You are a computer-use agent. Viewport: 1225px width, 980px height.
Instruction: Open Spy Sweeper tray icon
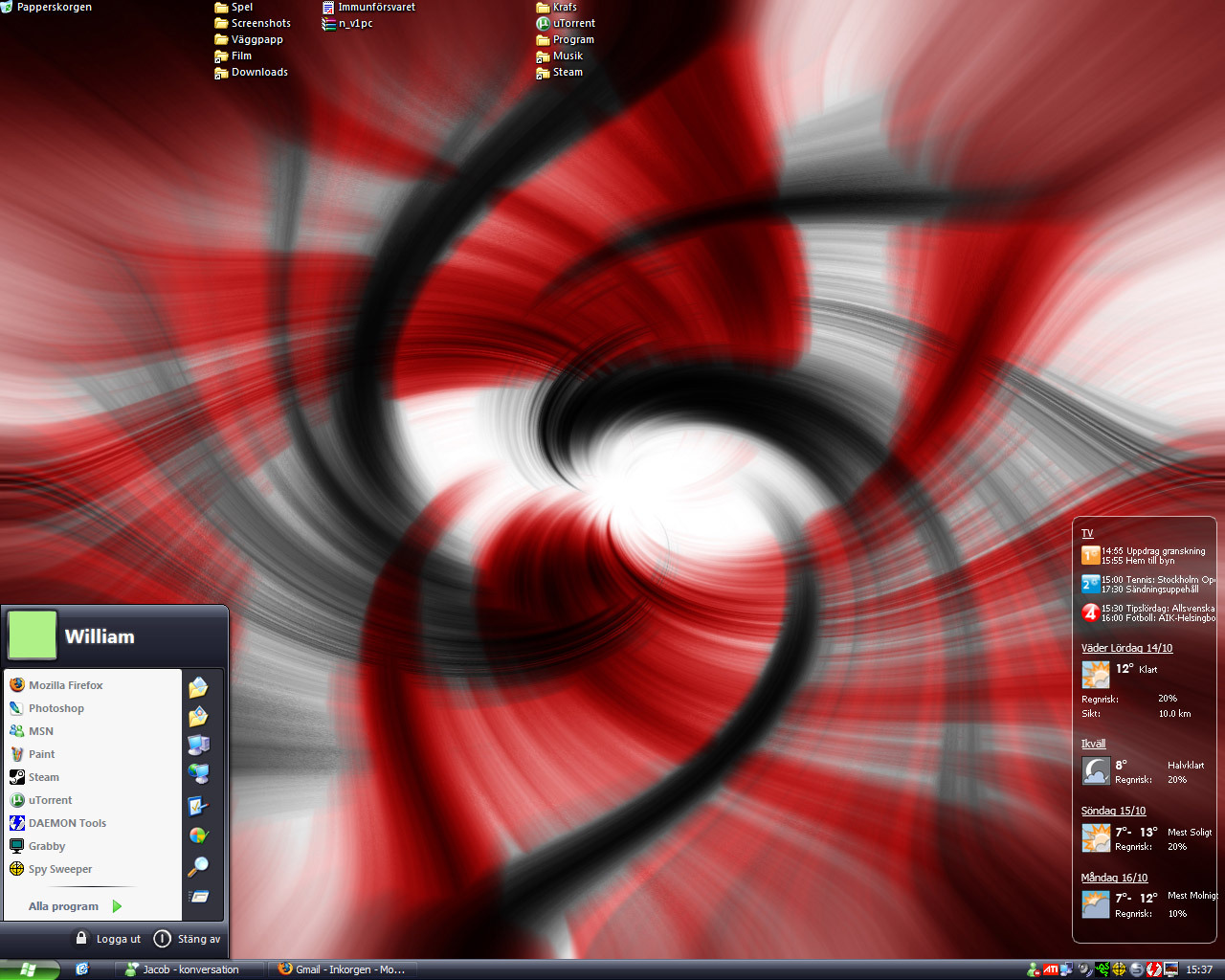tap(1119, 969)
